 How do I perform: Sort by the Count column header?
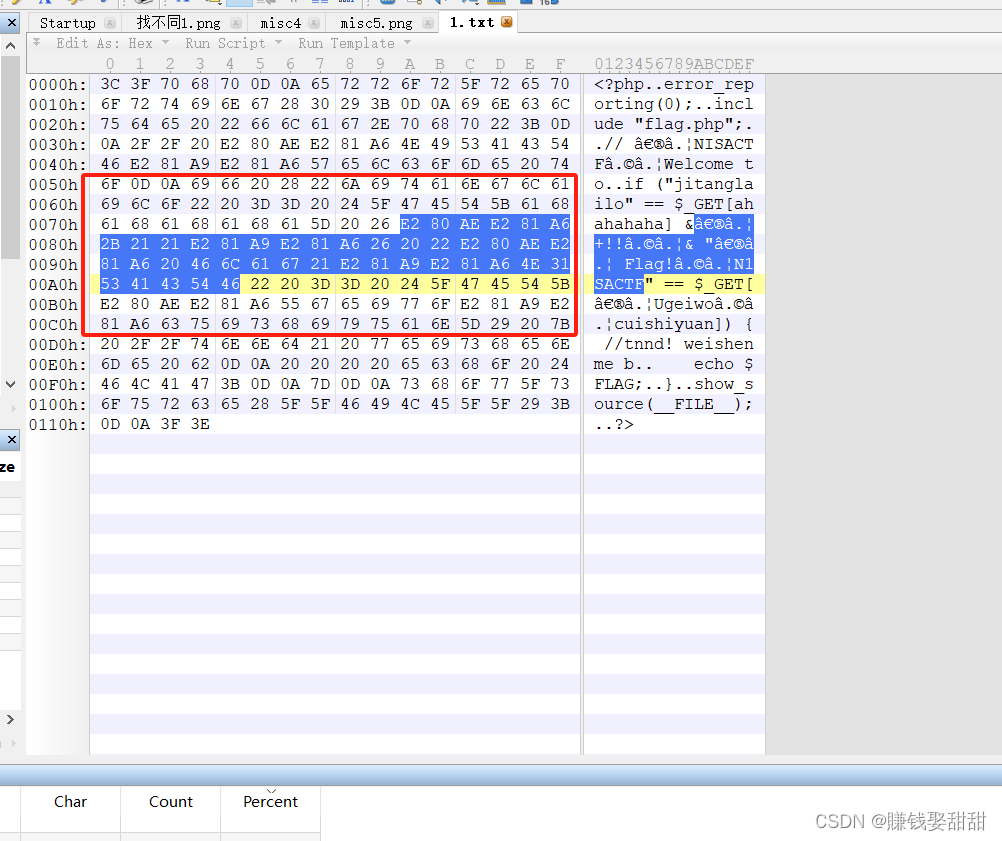171,801
